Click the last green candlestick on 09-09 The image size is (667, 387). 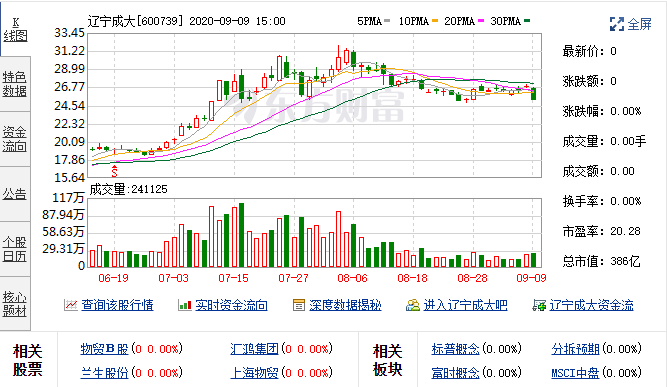point(533,94)
